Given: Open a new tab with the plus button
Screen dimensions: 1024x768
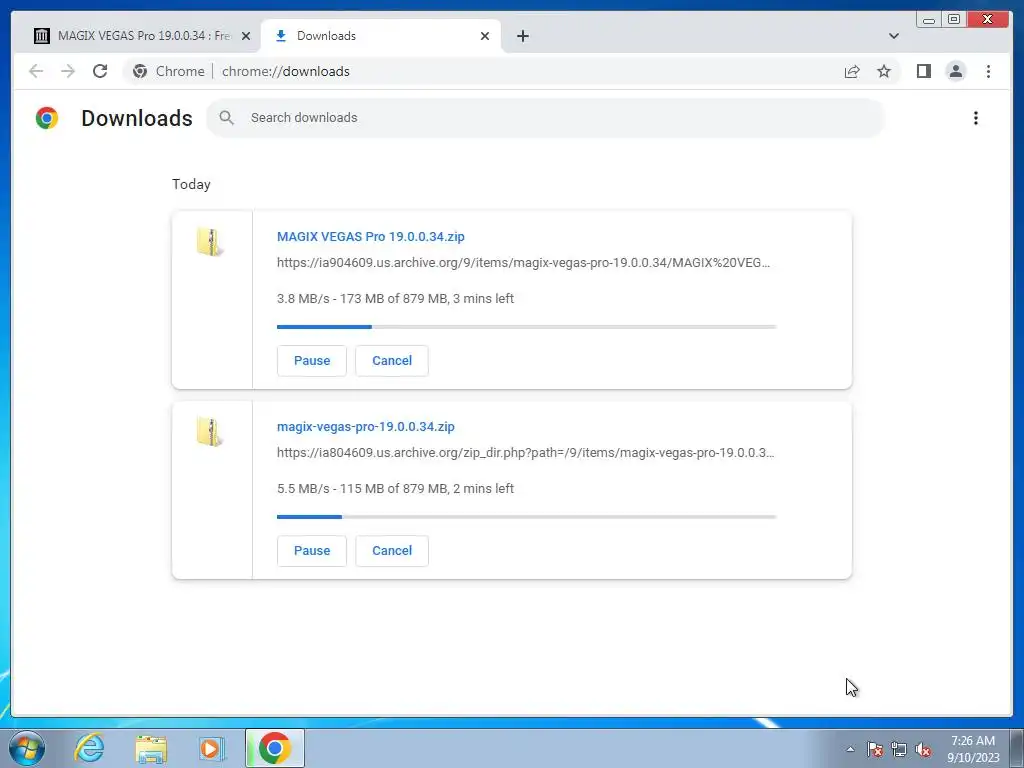Looking at the screenshot, I should tap(522, 36).
